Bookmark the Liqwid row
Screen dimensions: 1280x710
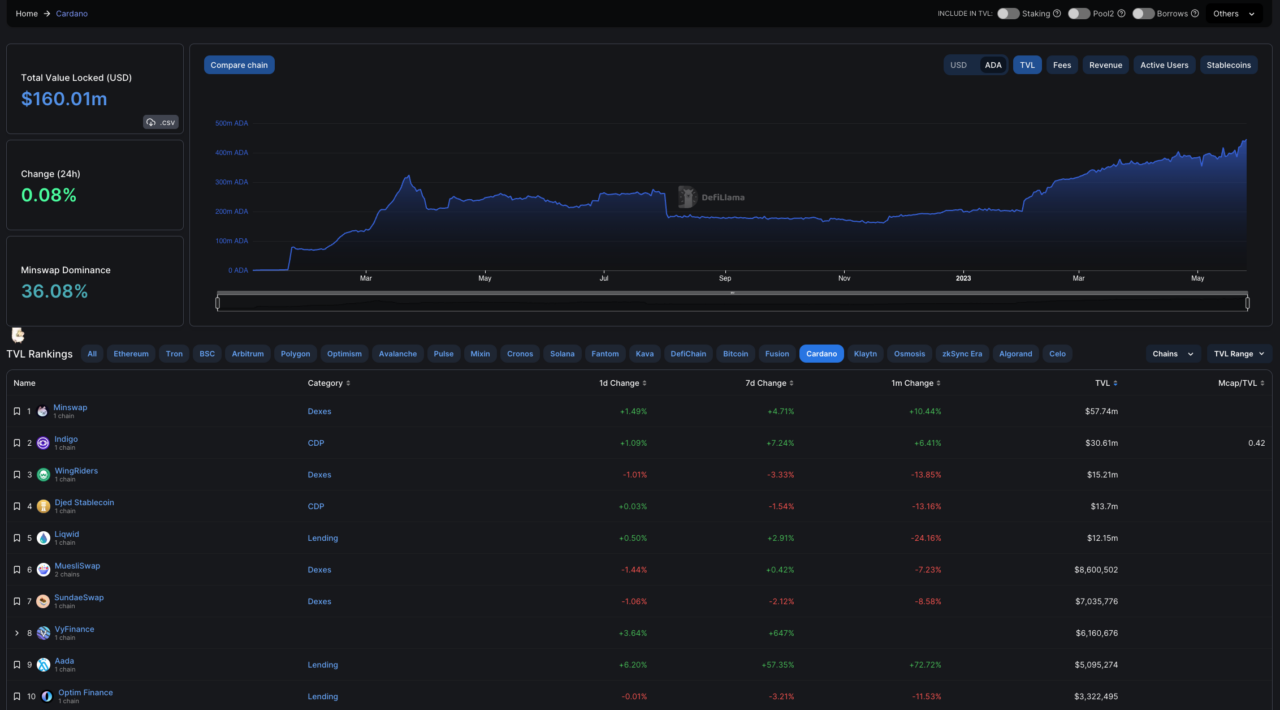[16, 538]
